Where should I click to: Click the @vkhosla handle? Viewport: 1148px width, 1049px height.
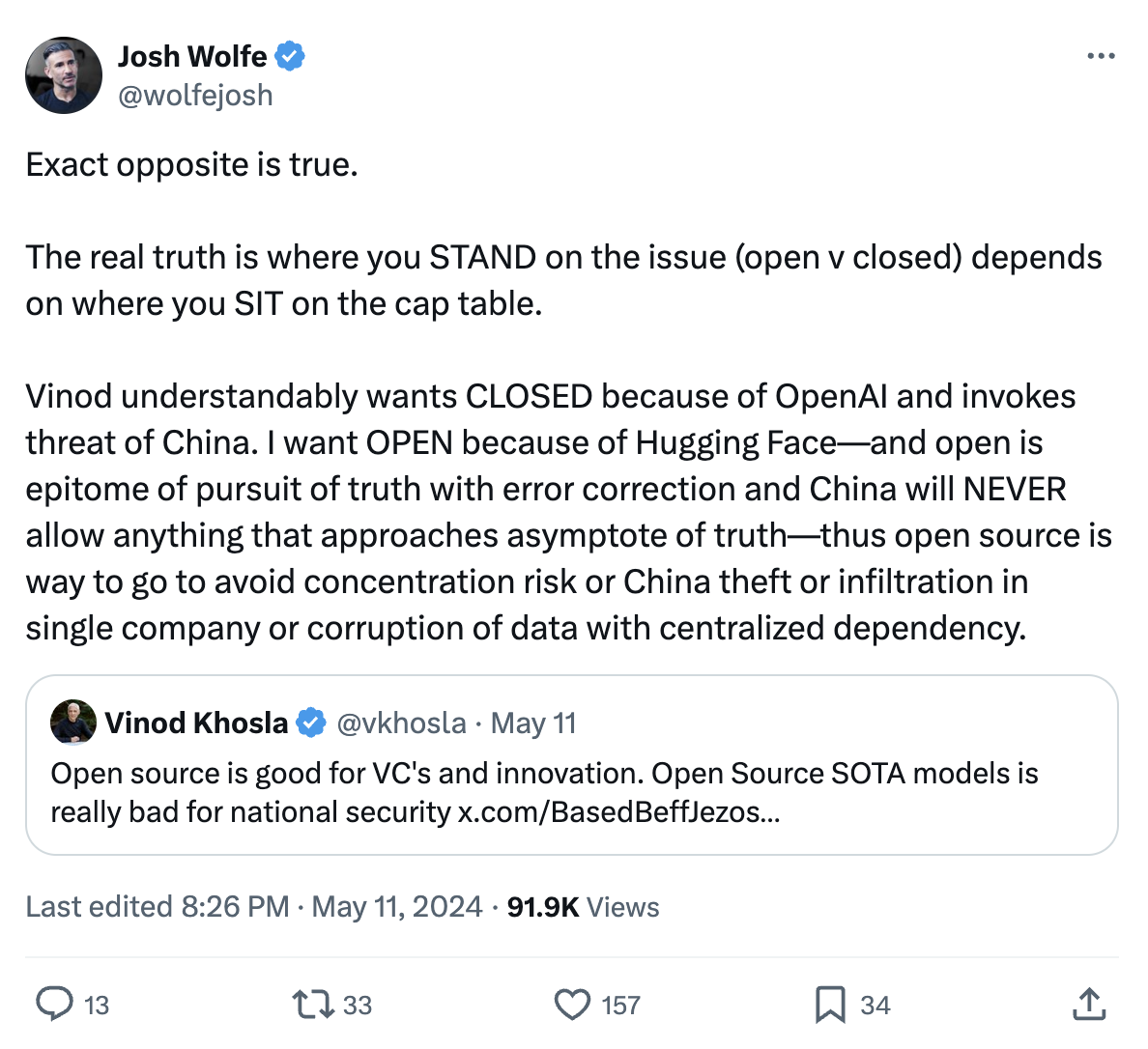coord(401,723)
